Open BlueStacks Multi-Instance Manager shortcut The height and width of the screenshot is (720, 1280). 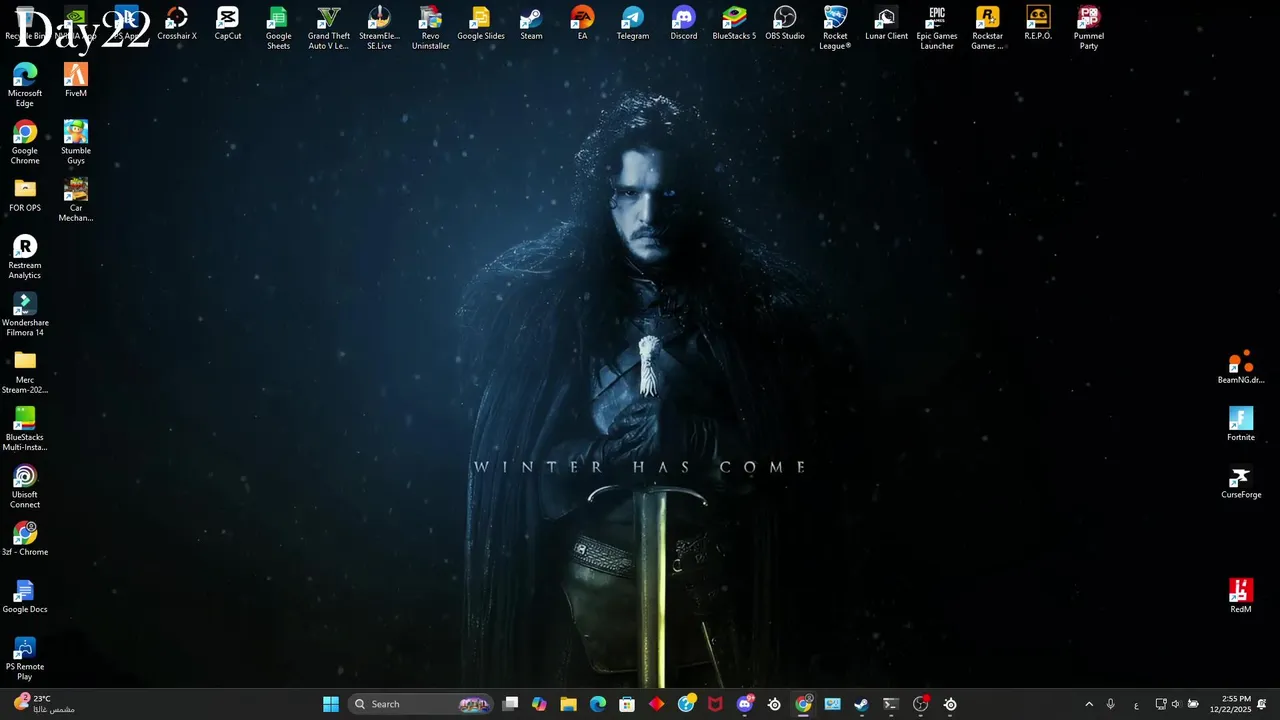(x=25, y=430)
